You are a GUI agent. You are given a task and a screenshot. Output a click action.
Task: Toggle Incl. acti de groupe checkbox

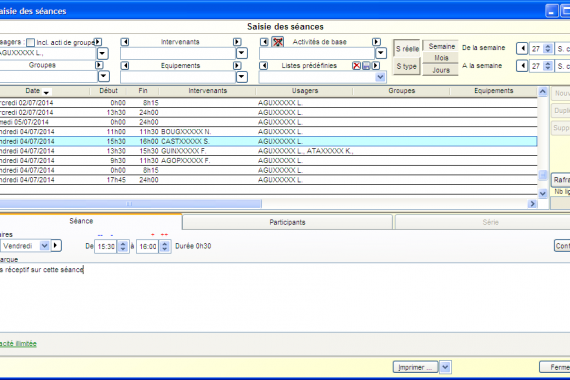tap(31, 43)
